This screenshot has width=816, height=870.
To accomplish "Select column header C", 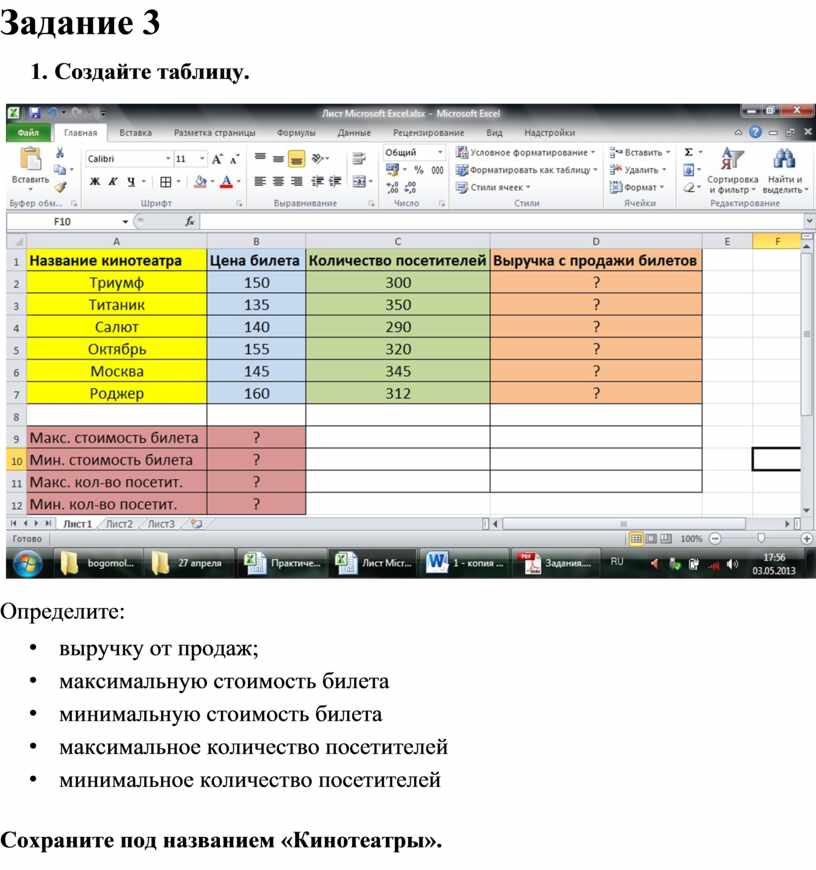I will (x=398, y=241).
